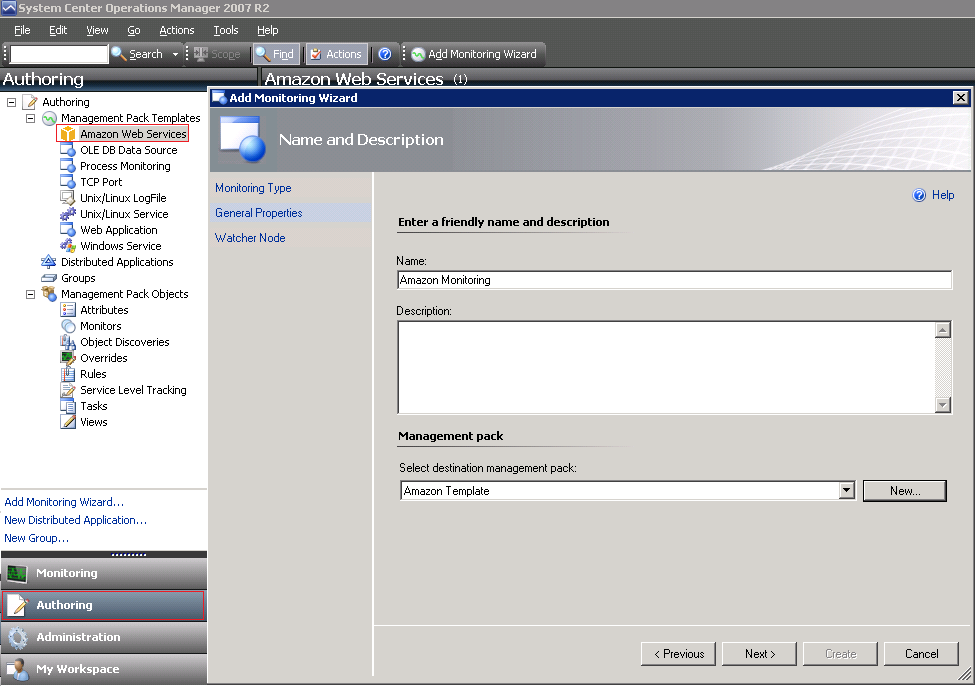Image resolution: width=975 pixels, height=686 pixels.
Task: Open the Actions menu in the menu bar
Action: (x=177, y=30)
